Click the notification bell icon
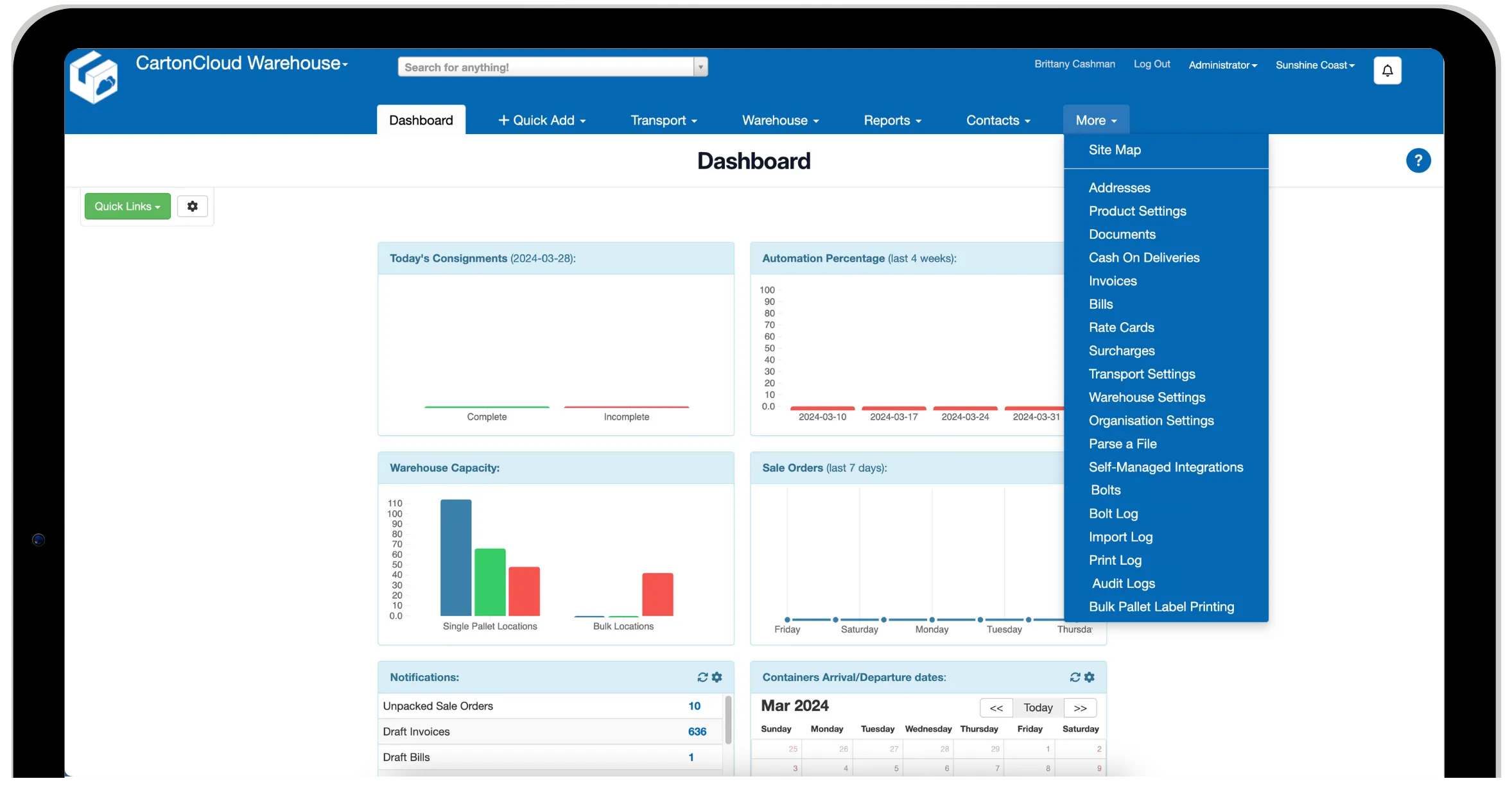This screenshot has height=790, width=1512. point(1387,71)
